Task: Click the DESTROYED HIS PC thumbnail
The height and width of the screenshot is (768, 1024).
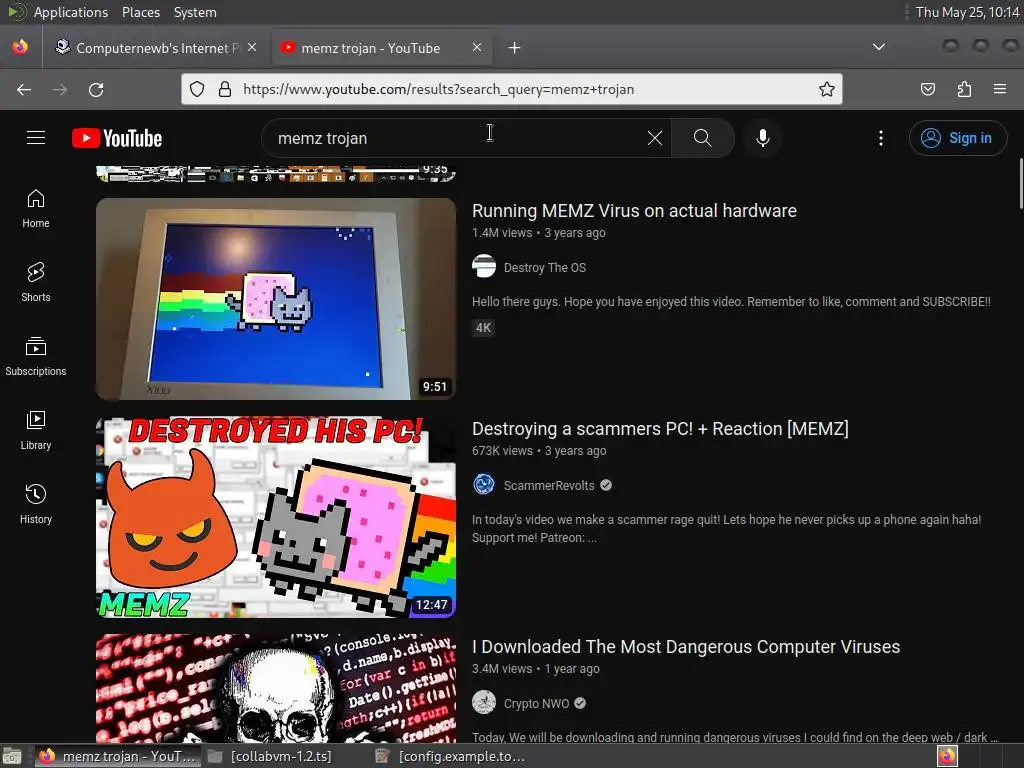Action: pyautogui.click(x=276, y=517)
